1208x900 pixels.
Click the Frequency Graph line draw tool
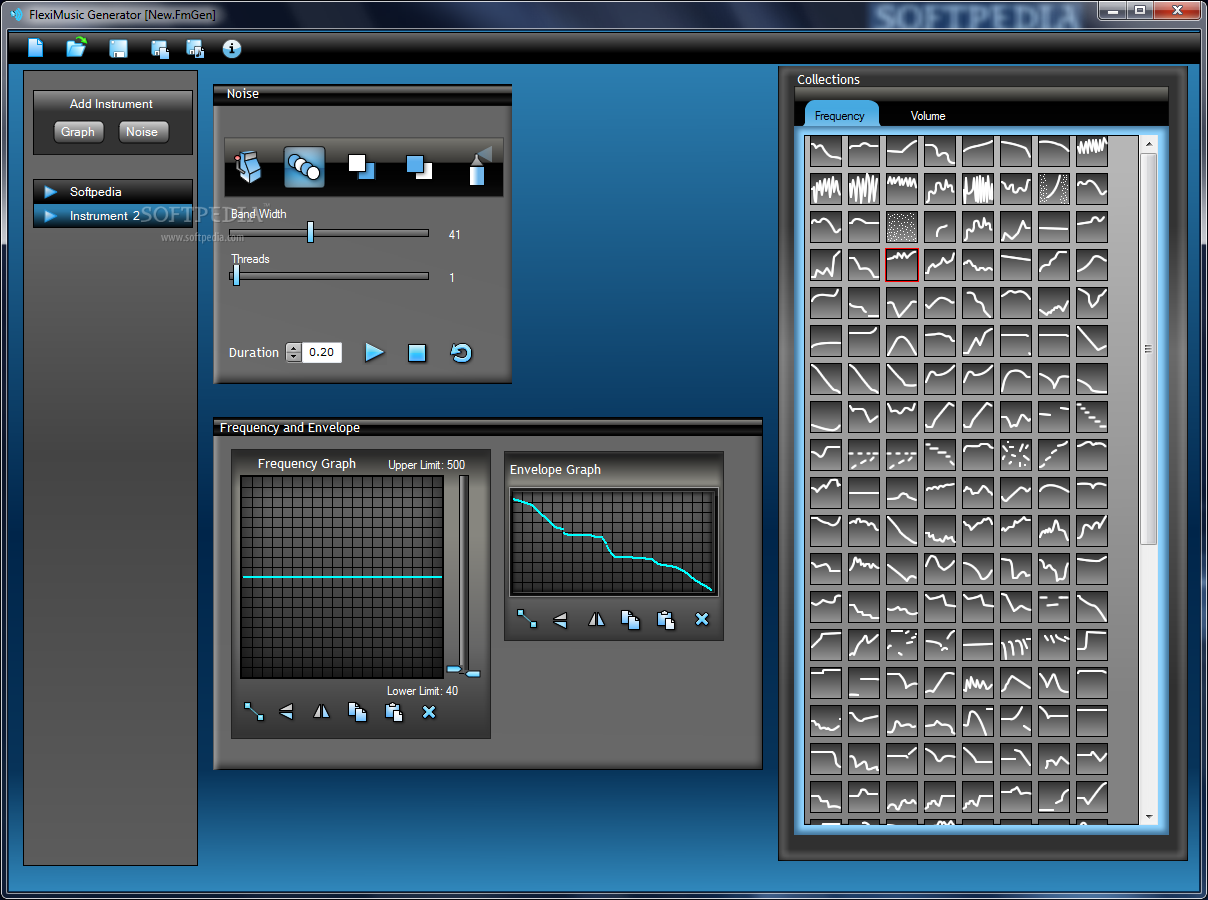point(254,712)
